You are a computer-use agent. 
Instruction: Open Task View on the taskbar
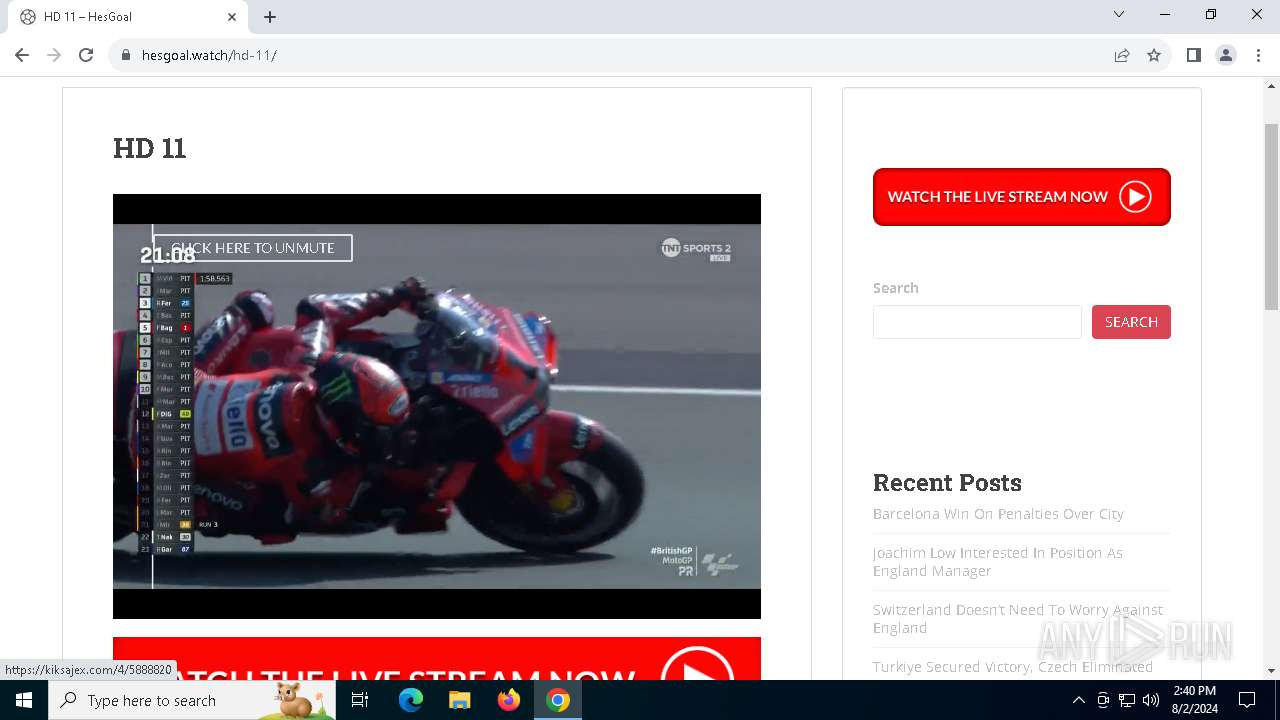pos(360,700)
